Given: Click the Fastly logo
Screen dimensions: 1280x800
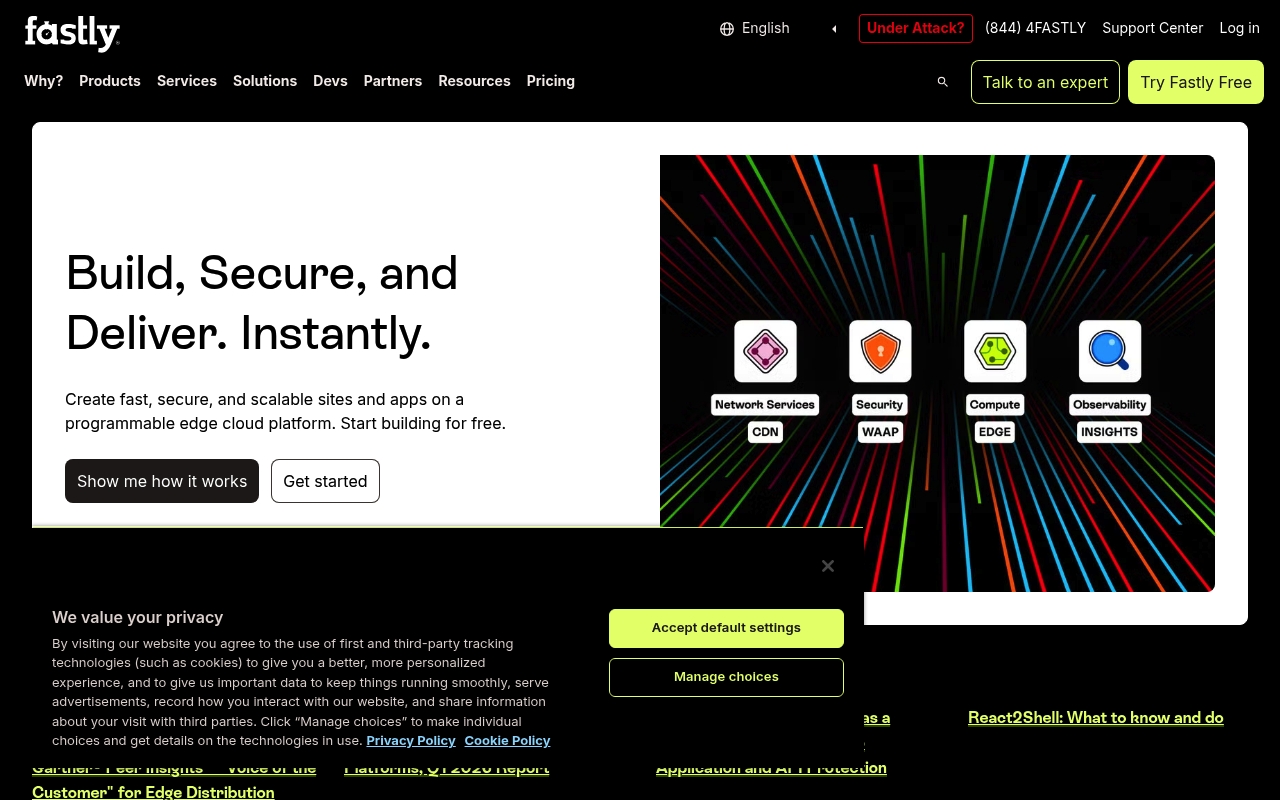Looking at the screenshot, I should coord(72,33).
